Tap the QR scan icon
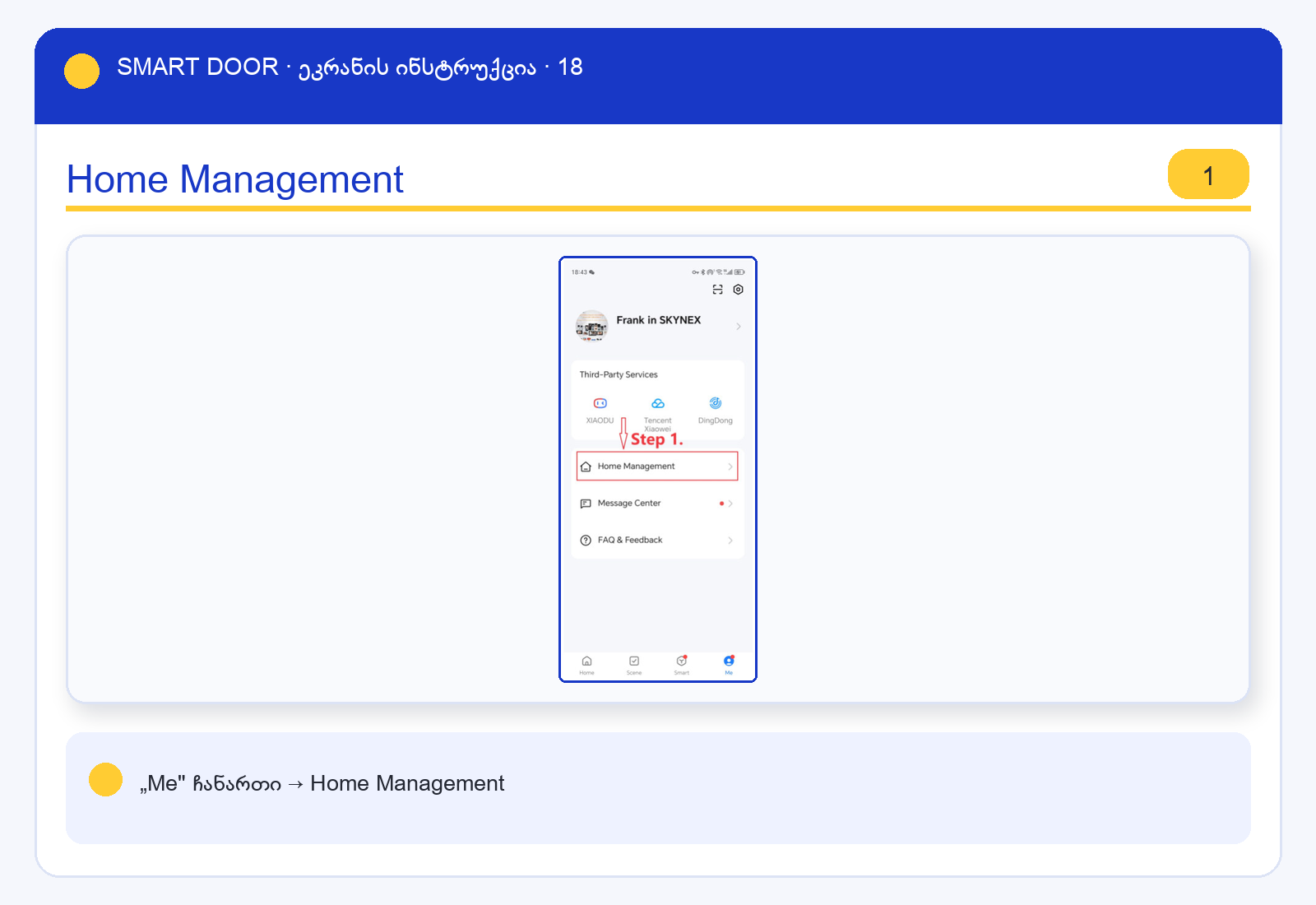The height and width of the screenshot is (905, 1316). pyautogui.click(x=717, y=290)
